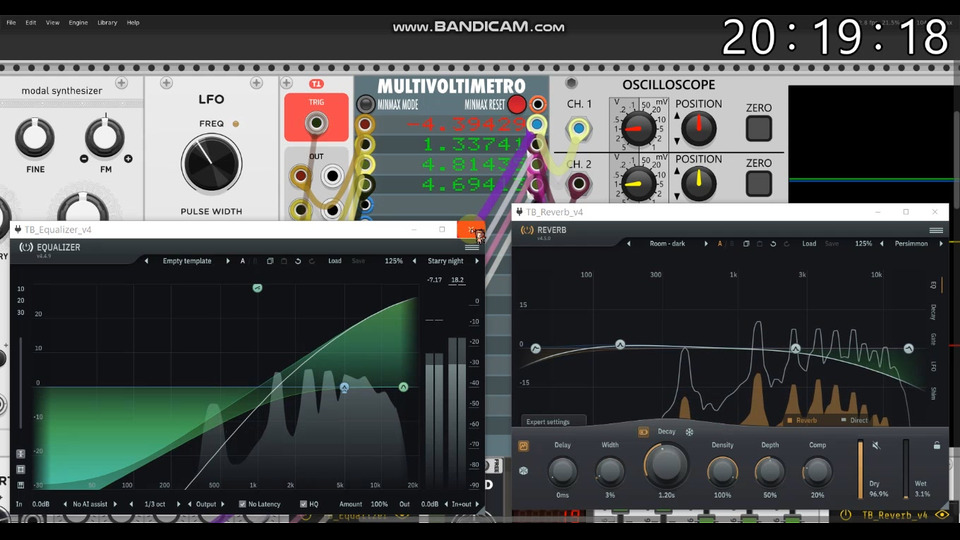Click the Reverb Dry/Wet lock icon
This screenshot has width=960, height=540.
tap(937, 445)
